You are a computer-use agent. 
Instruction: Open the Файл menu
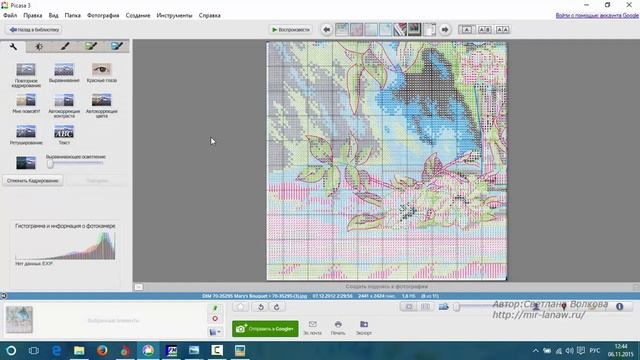10,16
